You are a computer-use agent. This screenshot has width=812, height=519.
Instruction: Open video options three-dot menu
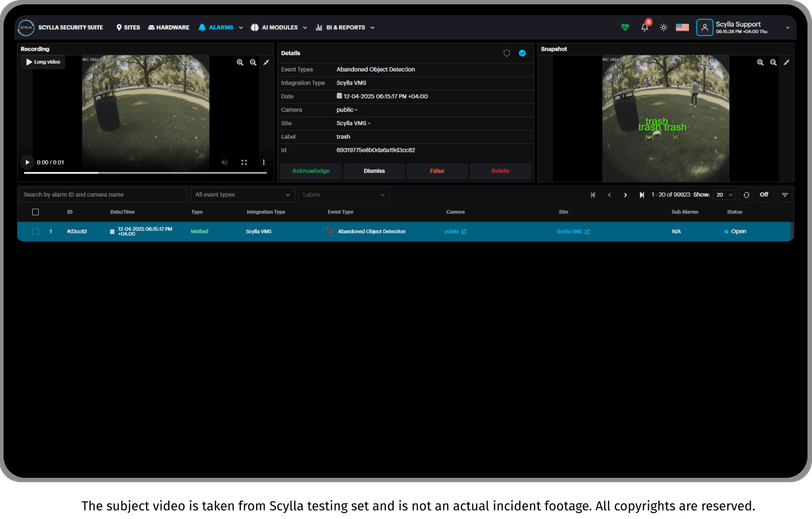pos(264,162)
